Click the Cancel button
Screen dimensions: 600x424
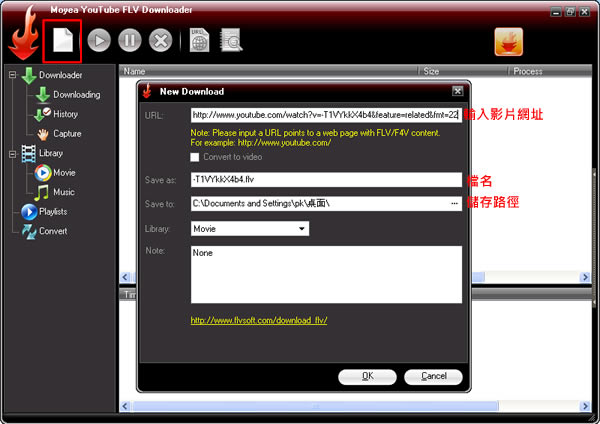coord(433,377)
